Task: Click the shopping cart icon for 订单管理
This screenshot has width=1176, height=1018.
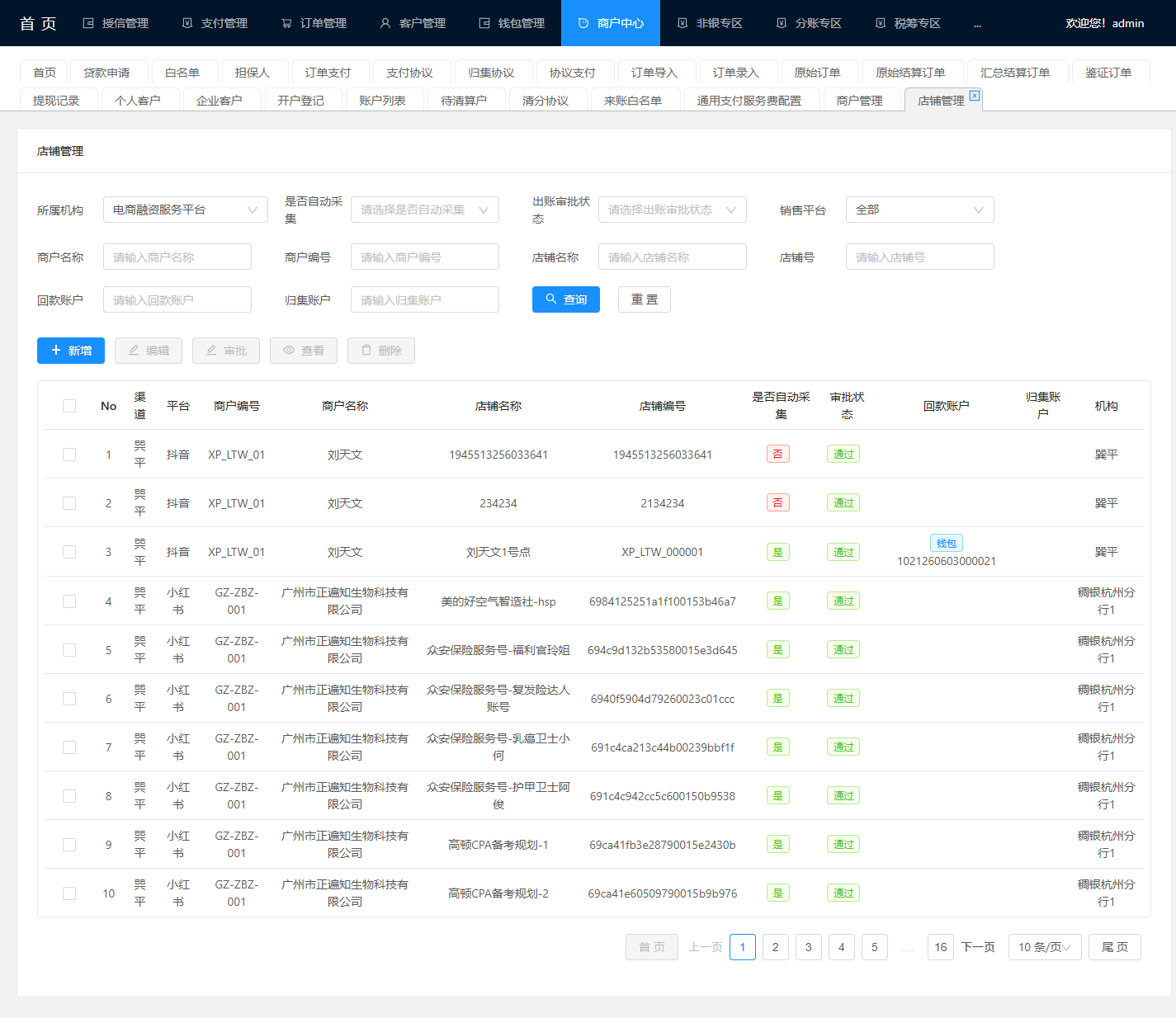Action: (x=286, y=23)
